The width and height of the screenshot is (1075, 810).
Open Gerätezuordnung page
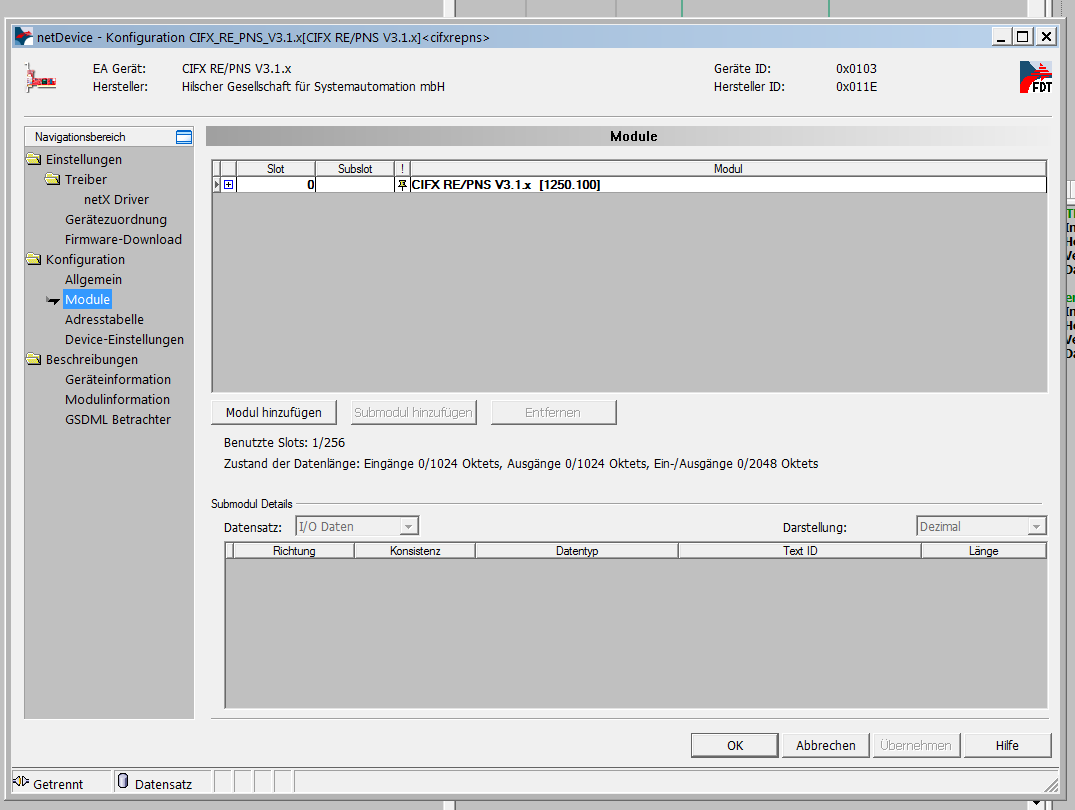(x=116, y=219)
